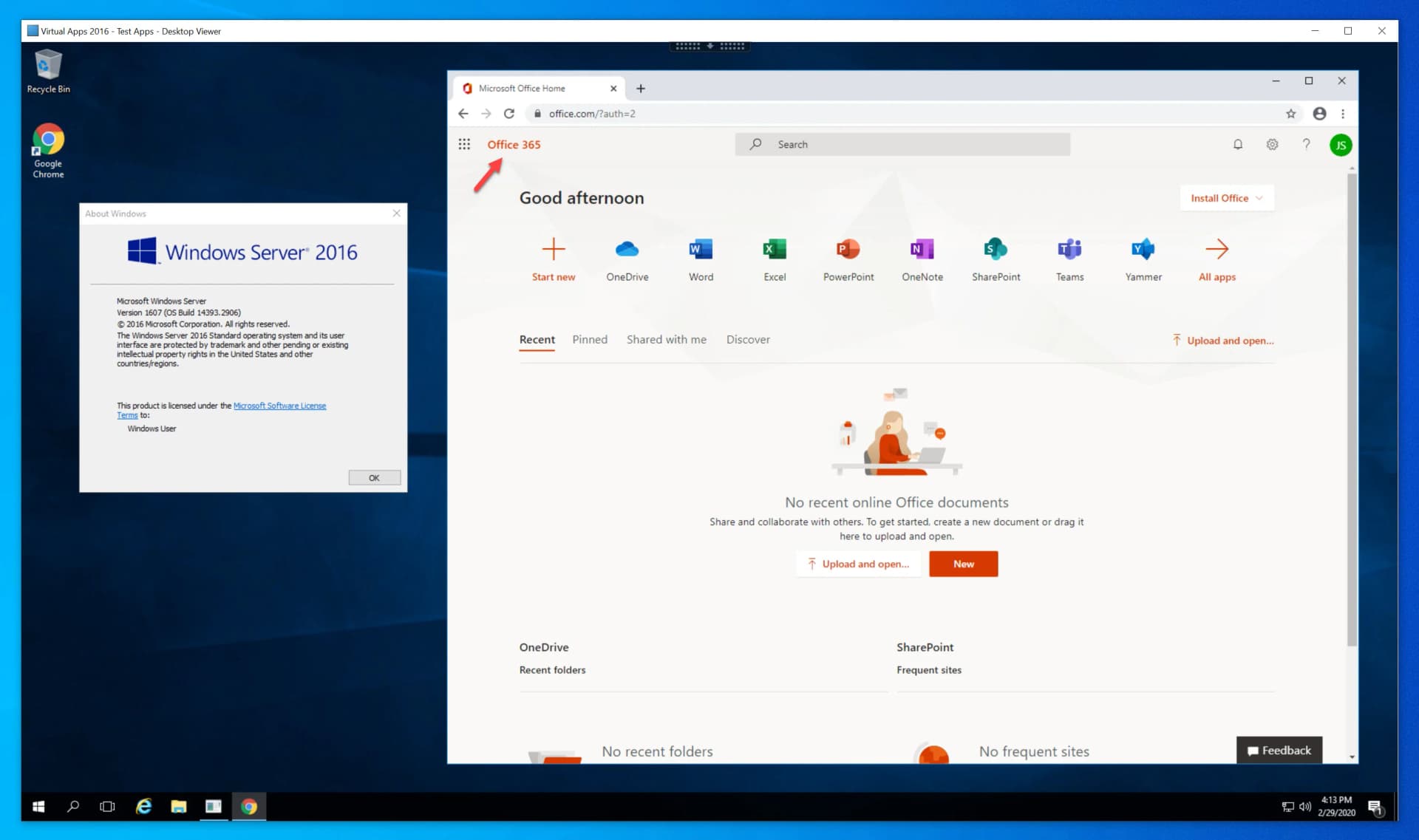The width and height of the screenshot is (1419, 840).
Task: Open File Explorer from the taskbar
Action: (178, 806)
